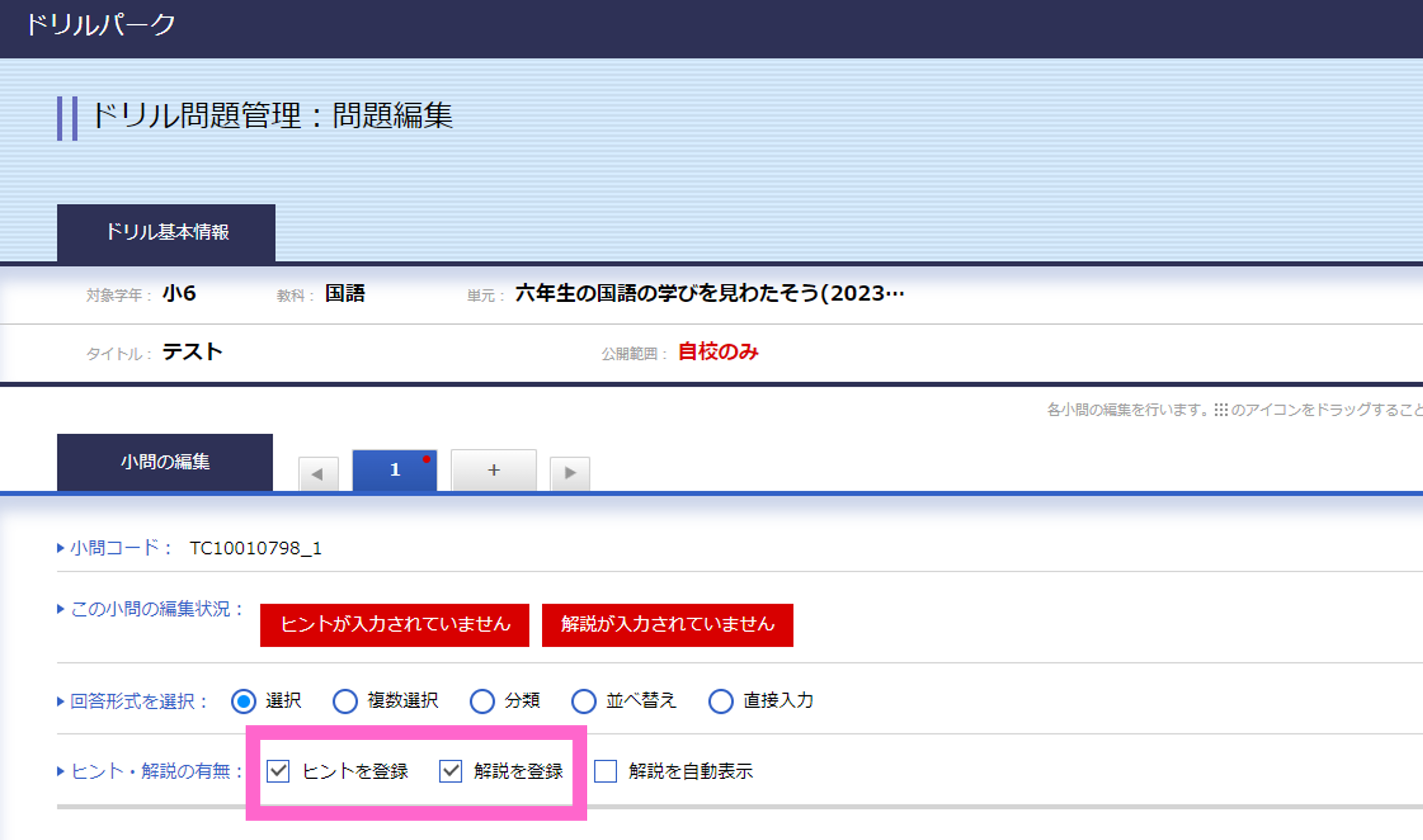Collapse the ヒント・解説の有無 section
The width and height of the screenshot is (1423, 840).
[x=61, y=771]
